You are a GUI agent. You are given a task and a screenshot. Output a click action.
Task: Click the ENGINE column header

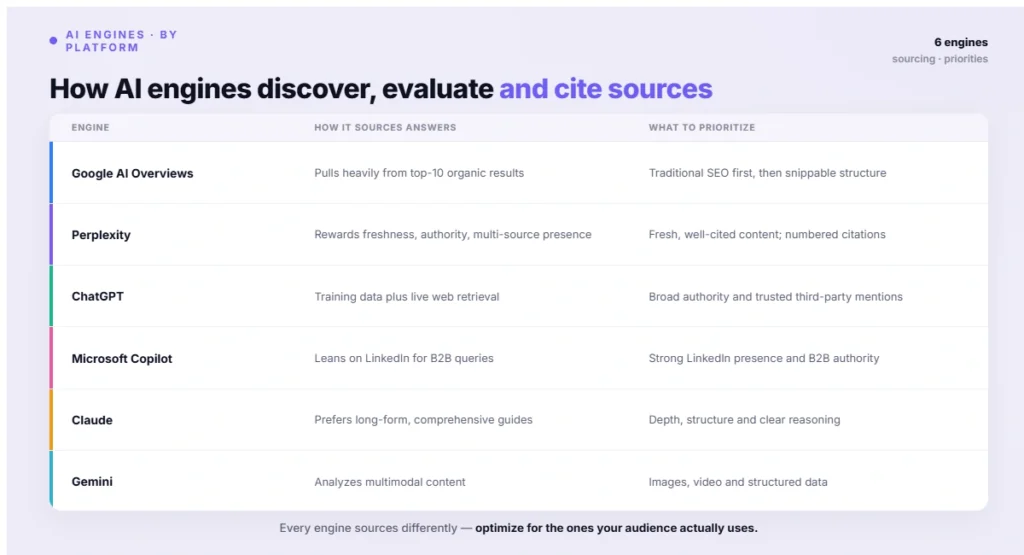(90, 127)
